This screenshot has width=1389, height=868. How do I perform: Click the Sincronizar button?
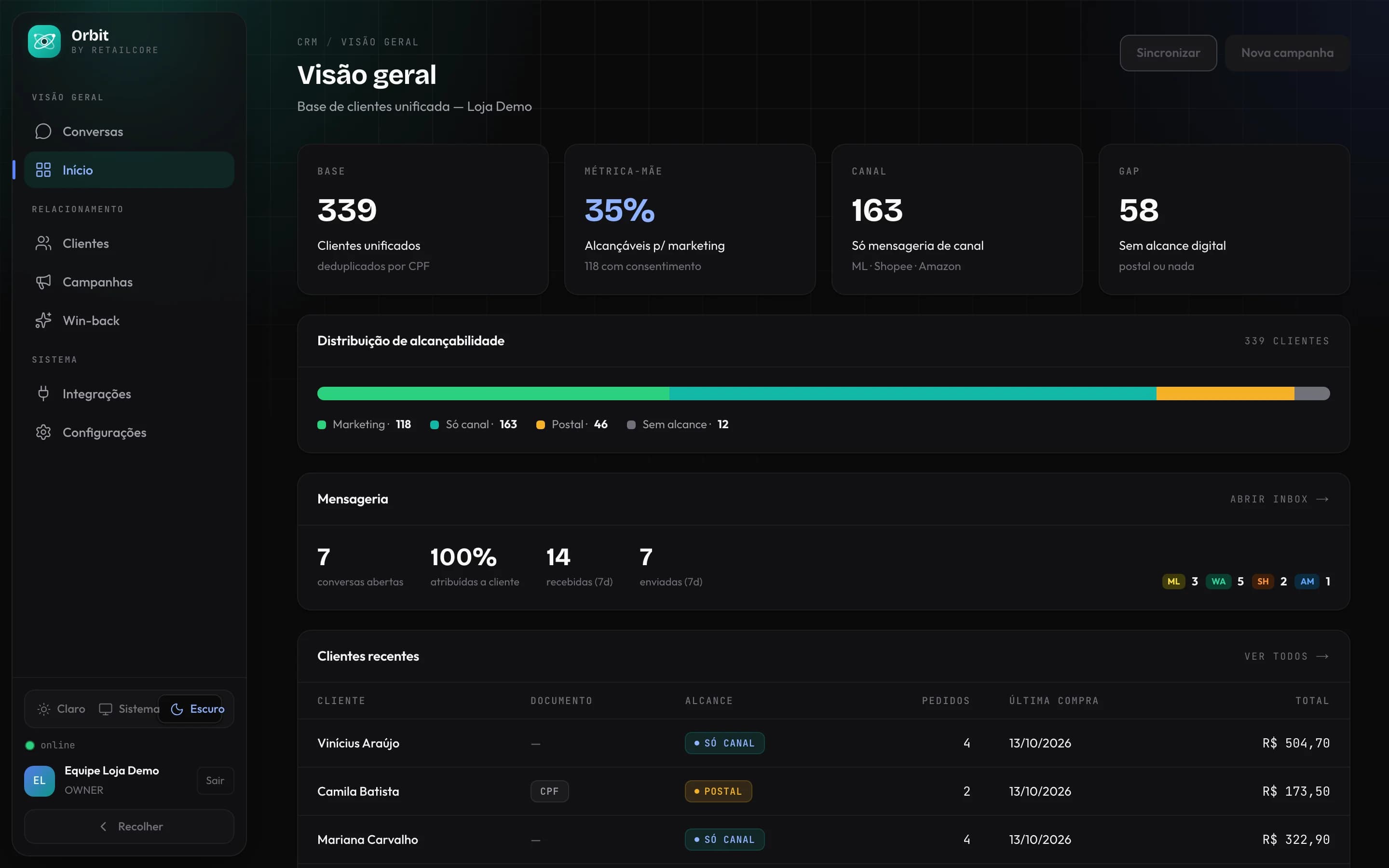[1168, 53]
